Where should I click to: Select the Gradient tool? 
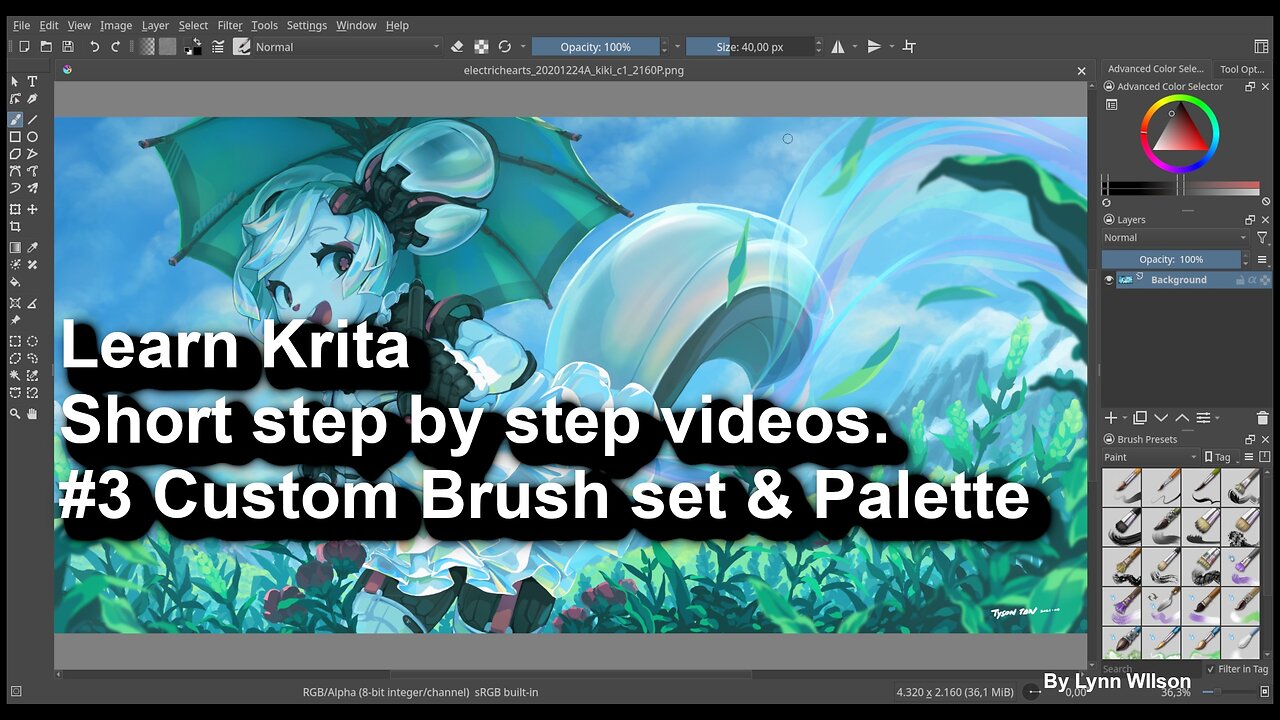coord(15,247)
